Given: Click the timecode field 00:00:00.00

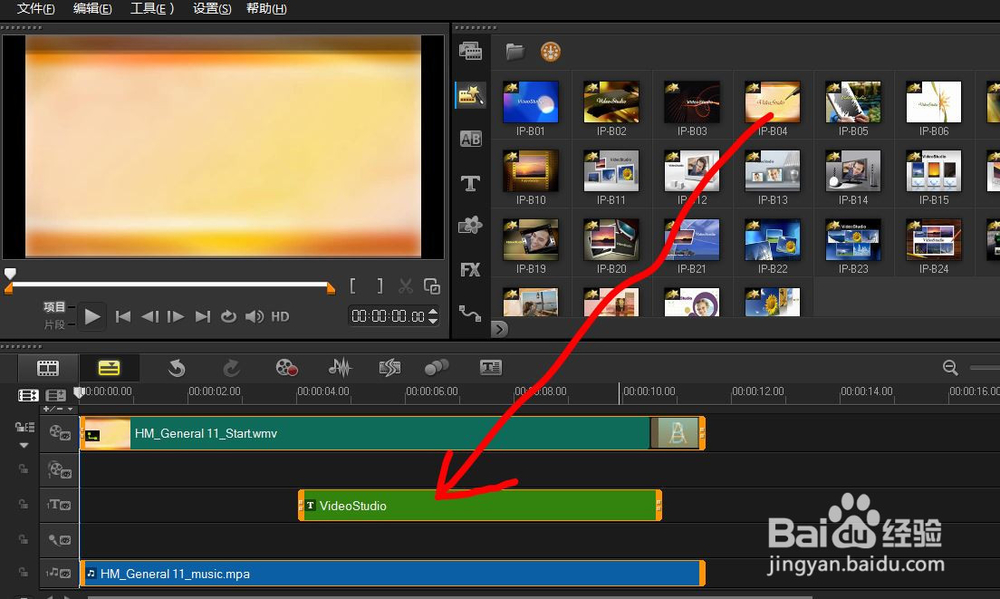Looking at the screenshot, I should click(x=388, y=316).
